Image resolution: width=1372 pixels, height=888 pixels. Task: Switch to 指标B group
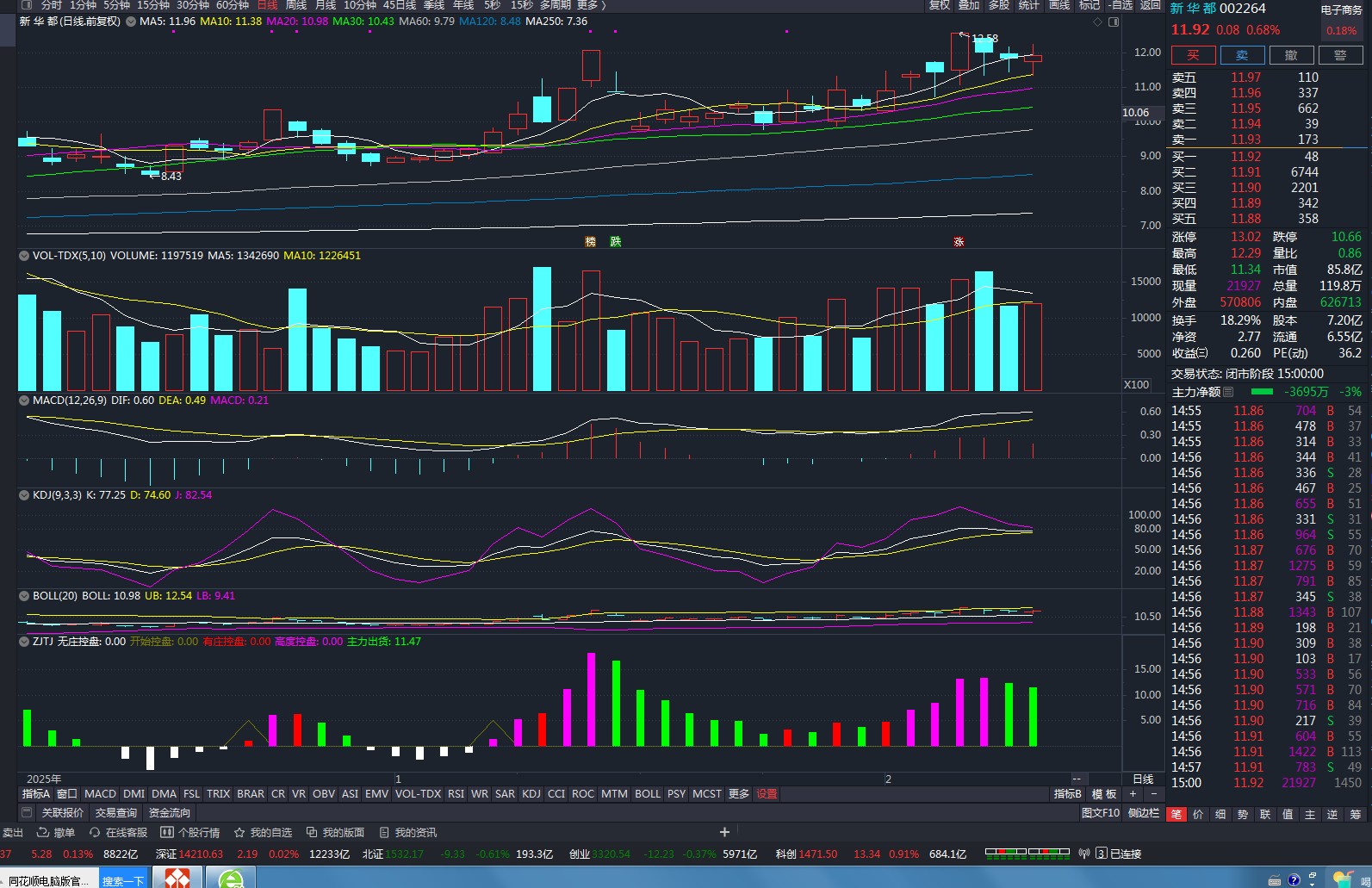tap(1067, 794)
